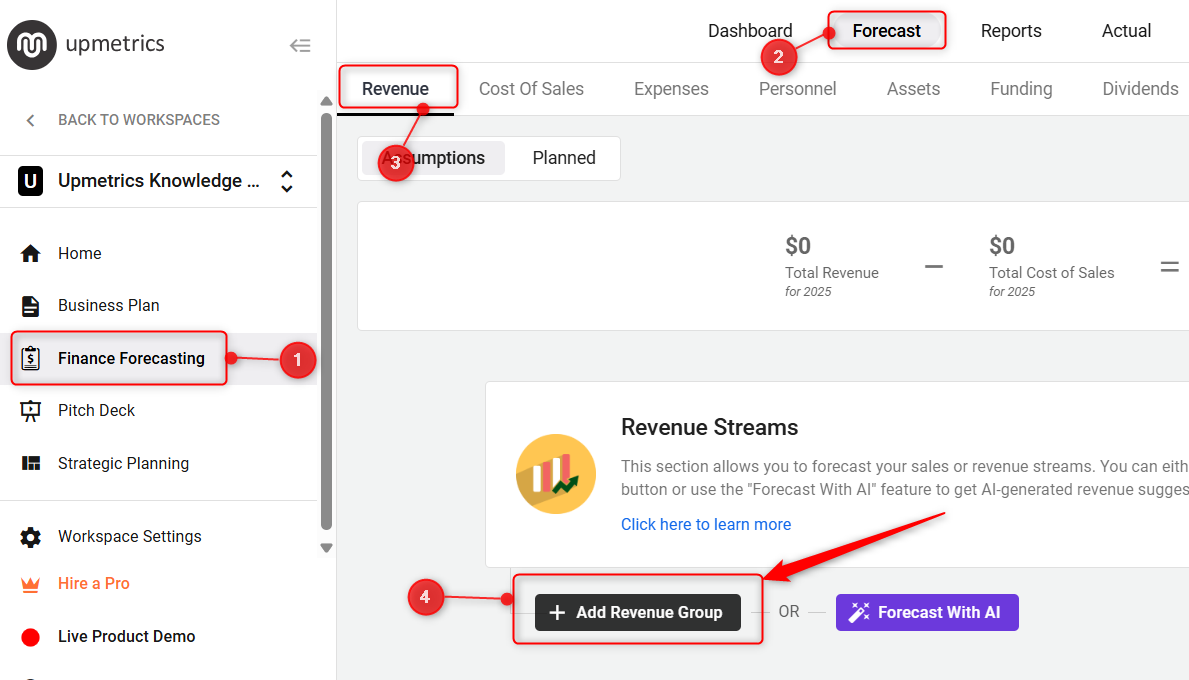Click the upmetrics wordmark text
1189x680 pixels.
pos(115,44)
